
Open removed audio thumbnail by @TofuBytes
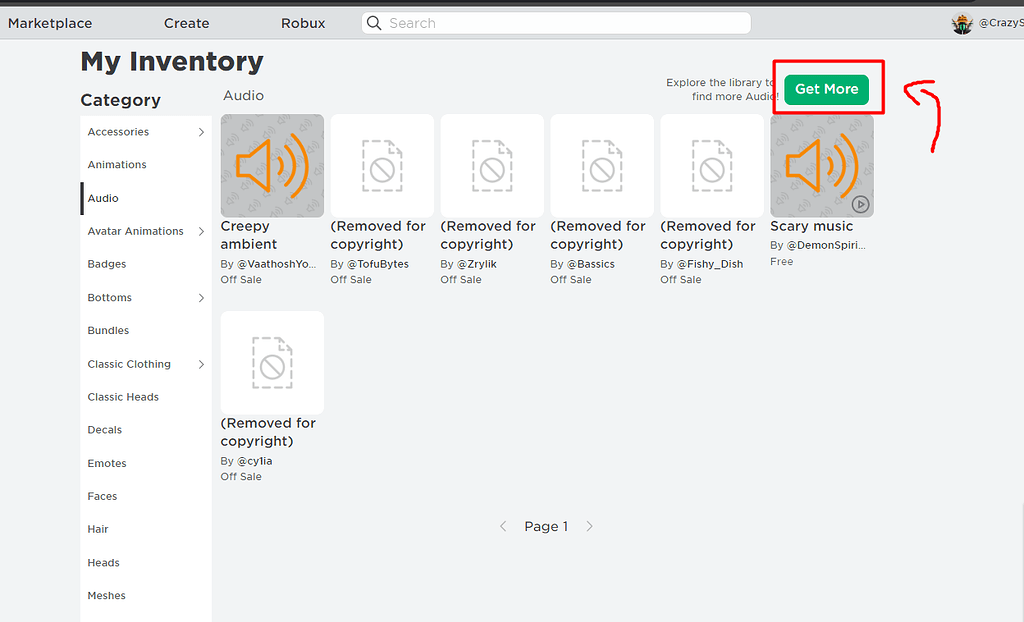(382, 166)
